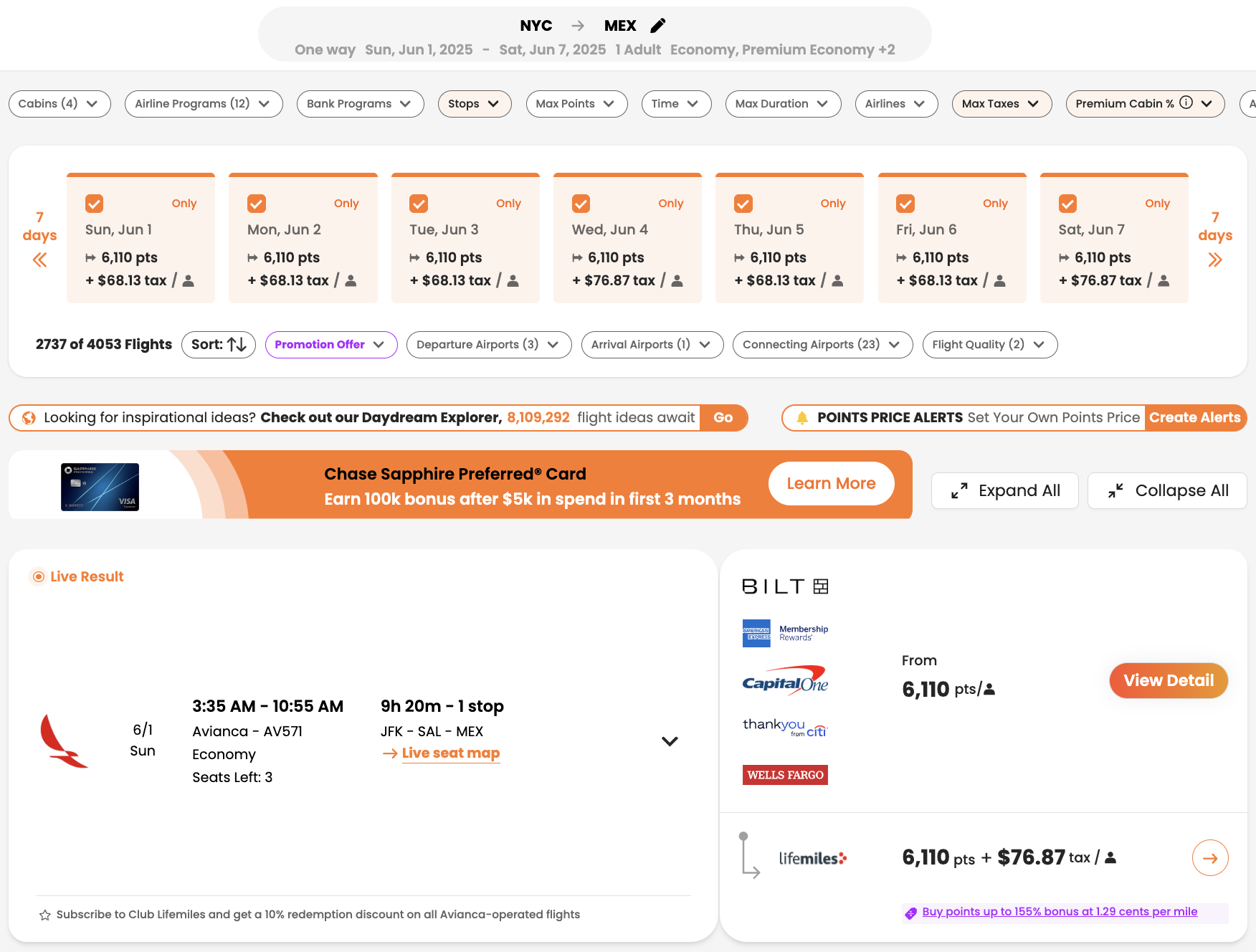Click the Chase Sapphire card image

100,487
